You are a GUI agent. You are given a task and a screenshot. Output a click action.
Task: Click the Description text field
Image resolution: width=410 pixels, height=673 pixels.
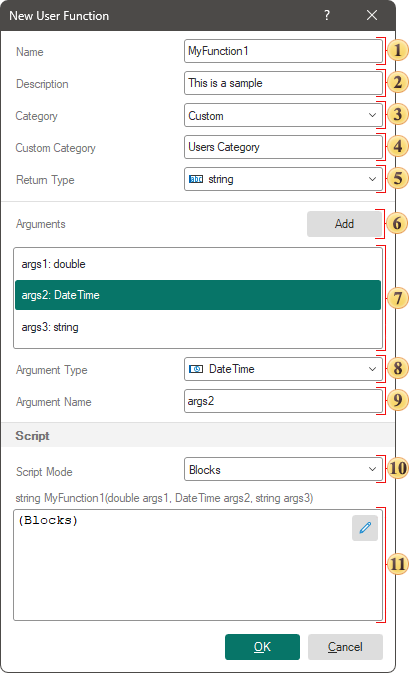point(283,83)
